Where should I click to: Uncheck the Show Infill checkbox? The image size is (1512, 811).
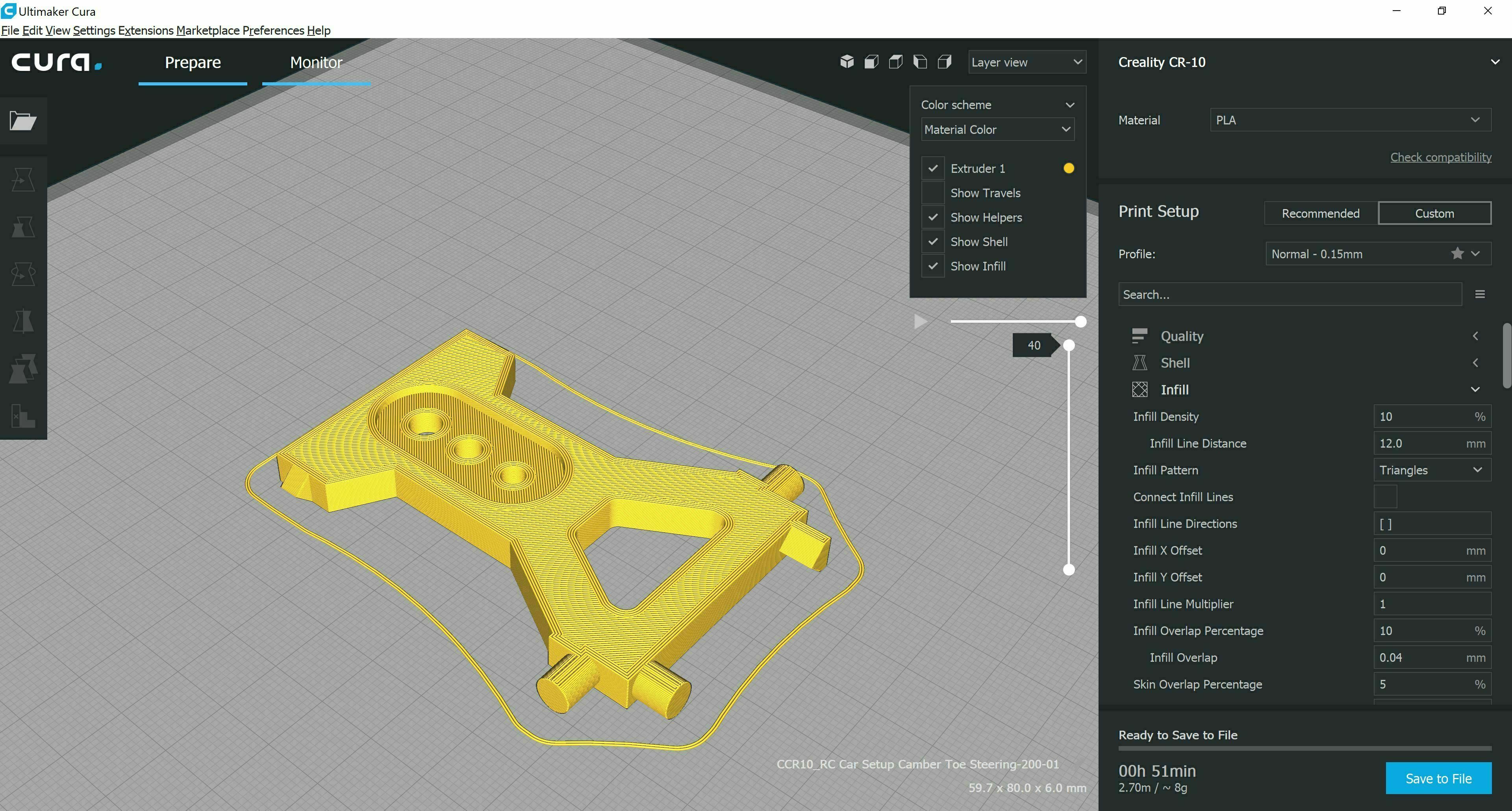(x=933, y=267)
